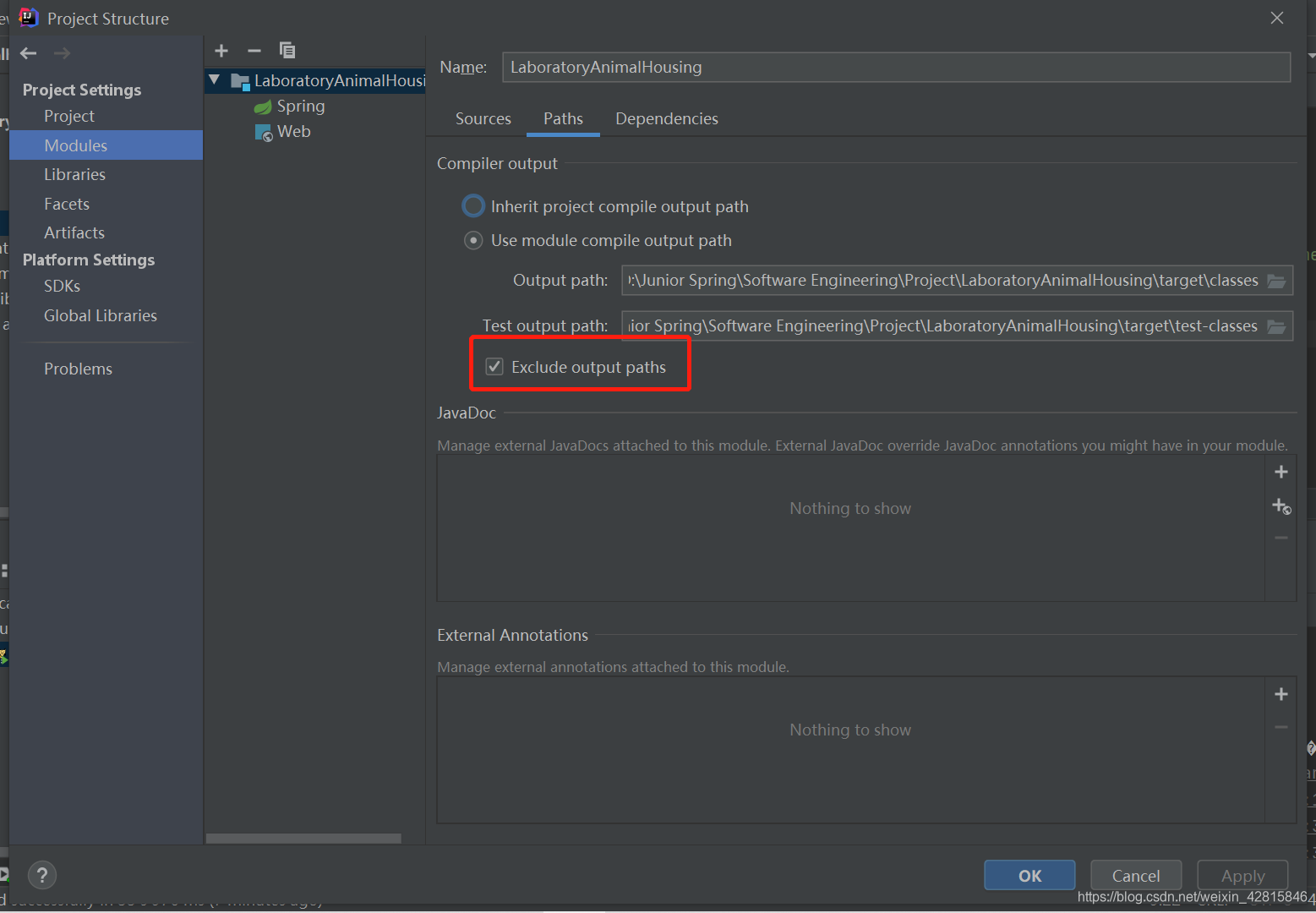Click the back navigation arrow

tap(28, 52)
